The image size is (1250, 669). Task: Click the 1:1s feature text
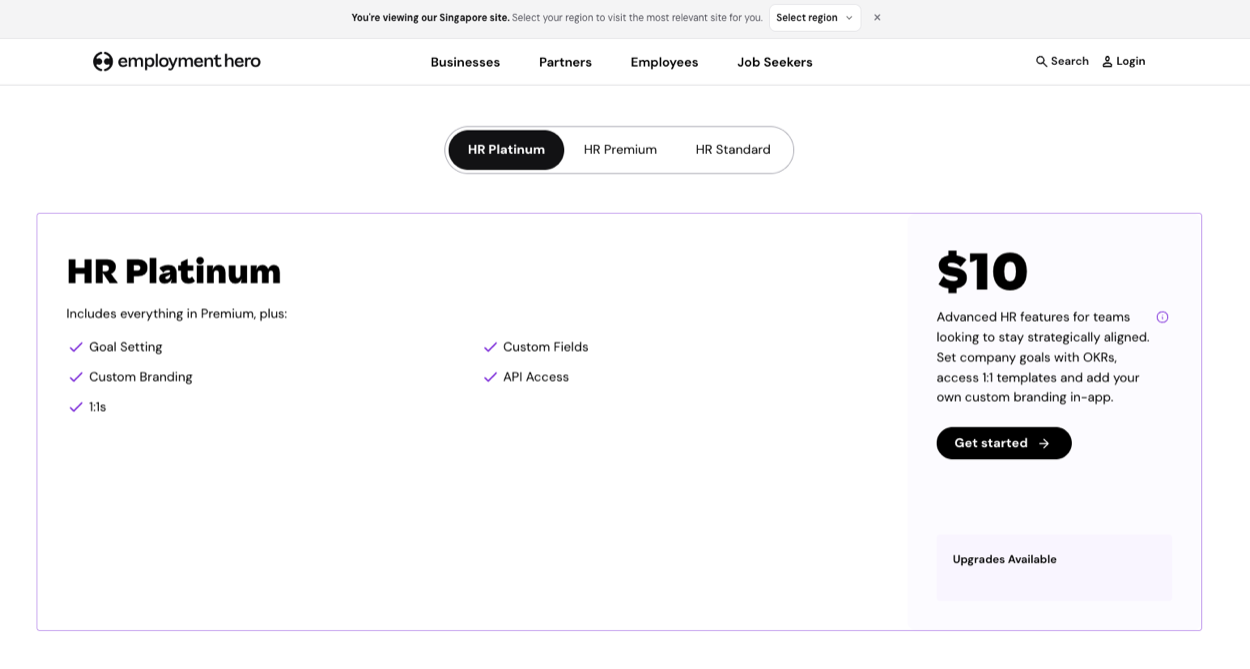(97, 407)
